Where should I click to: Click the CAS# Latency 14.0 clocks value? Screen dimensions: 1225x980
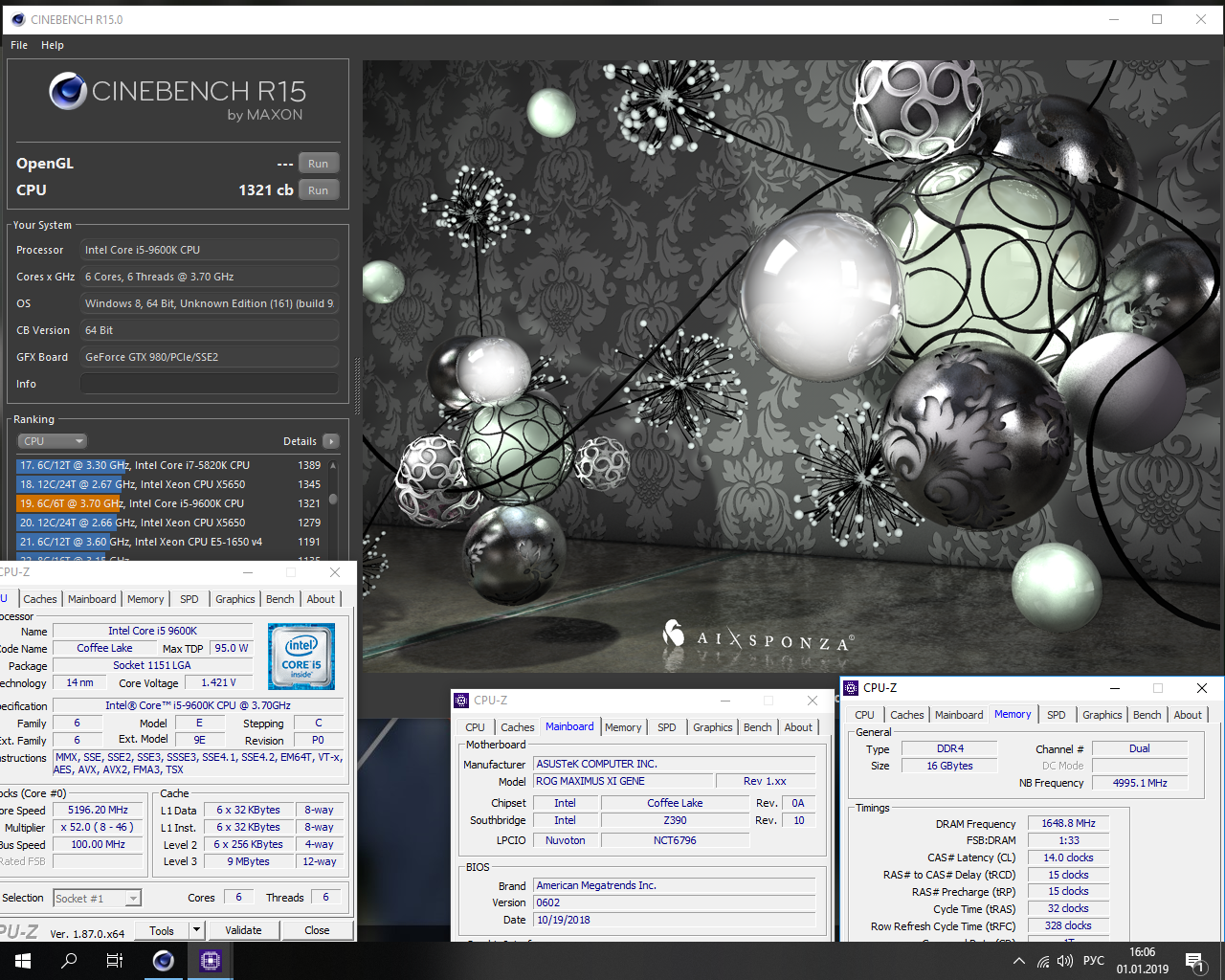1068,857
